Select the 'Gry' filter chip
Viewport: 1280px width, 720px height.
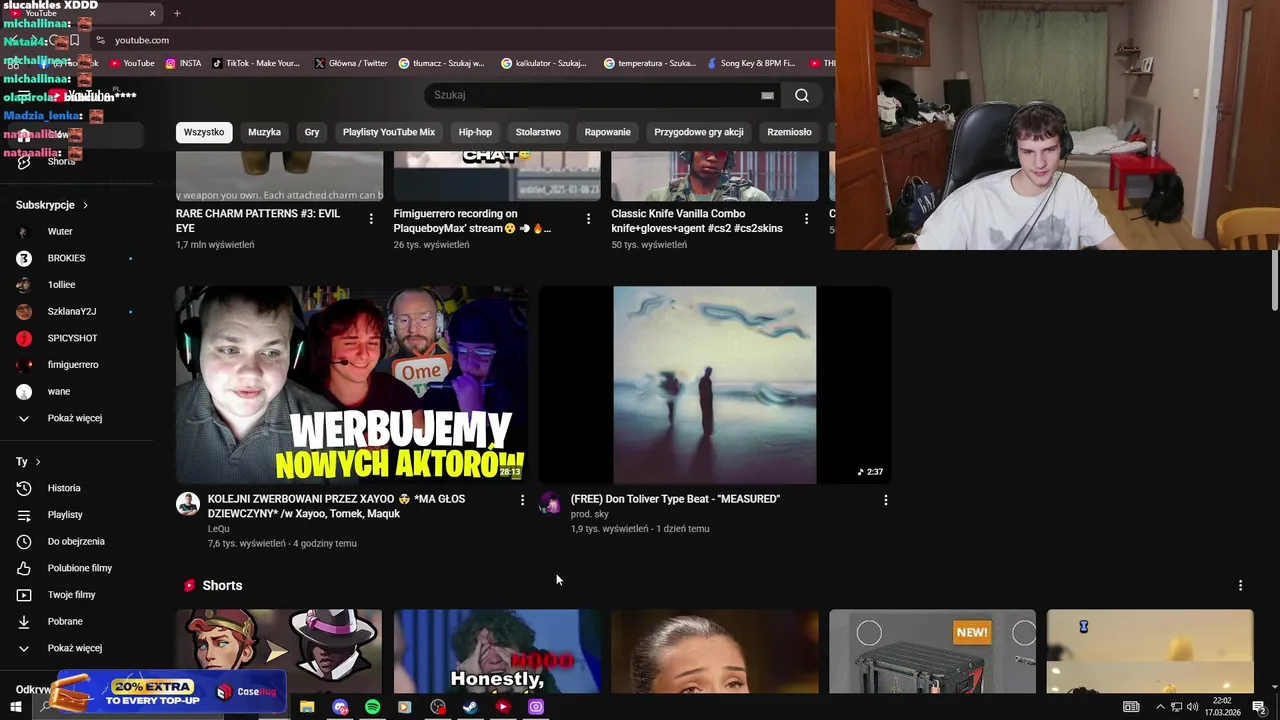312,132
